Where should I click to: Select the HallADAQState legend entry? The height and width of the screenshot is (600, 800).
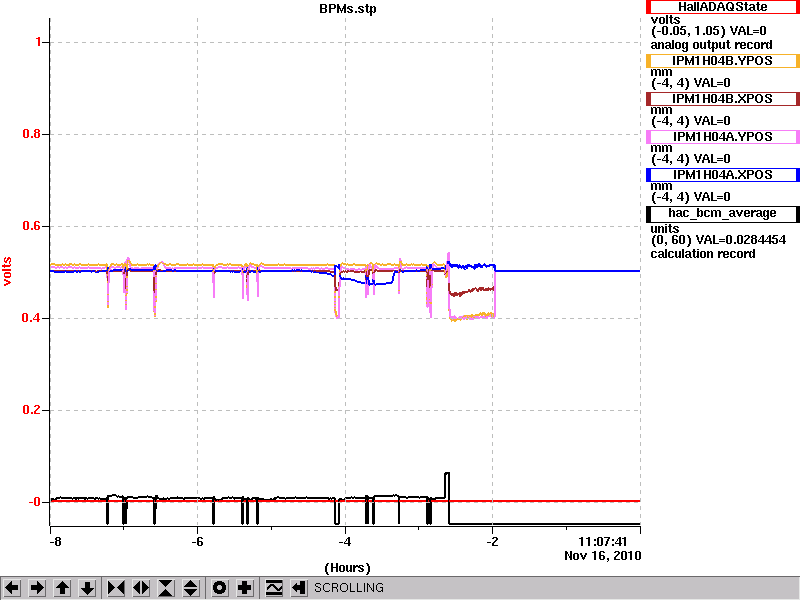click(x=722, y=7)
